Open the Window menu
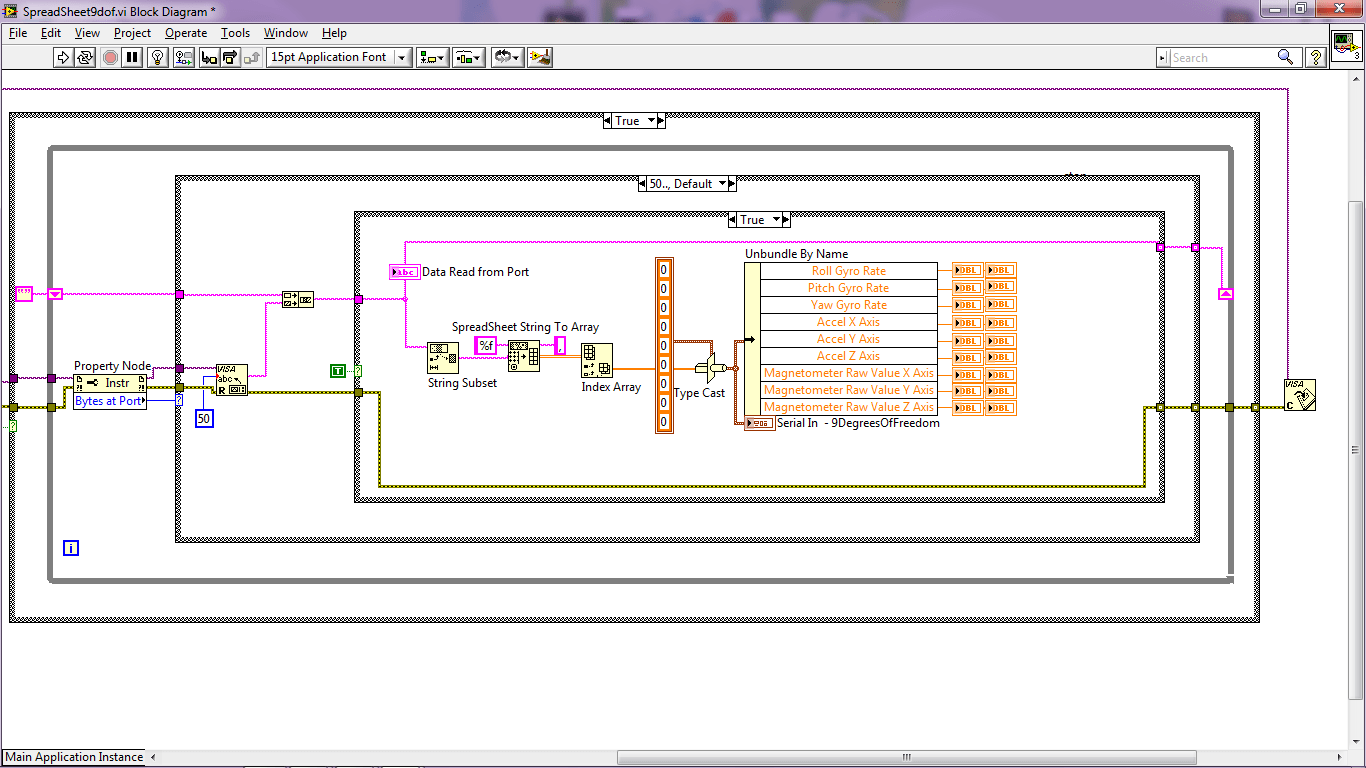Image resolution: width=1366 pixels, height=768 pixels. tap(286, 33)
